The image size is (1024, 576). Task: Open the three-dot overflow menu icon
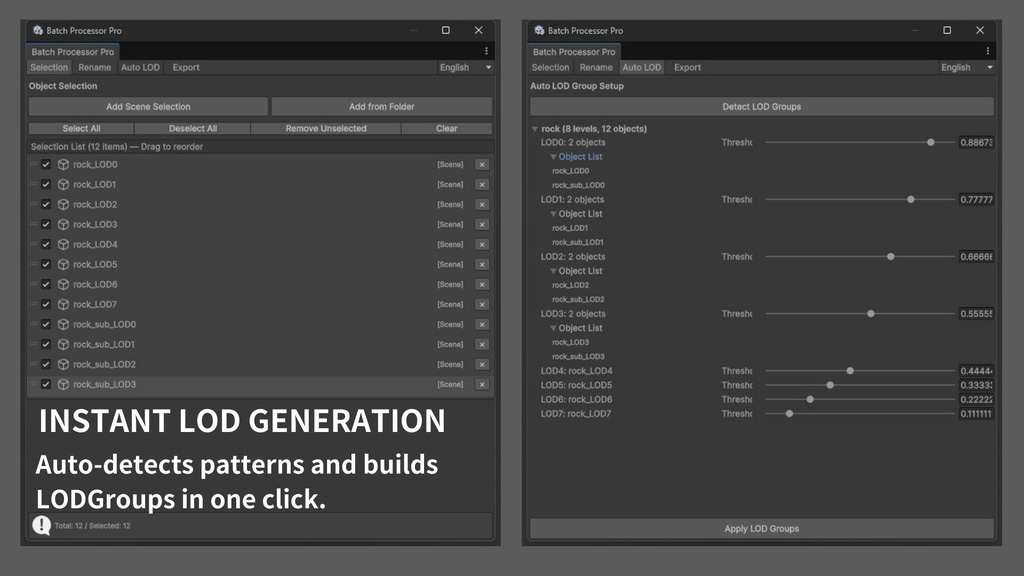(x=487, y=51)
